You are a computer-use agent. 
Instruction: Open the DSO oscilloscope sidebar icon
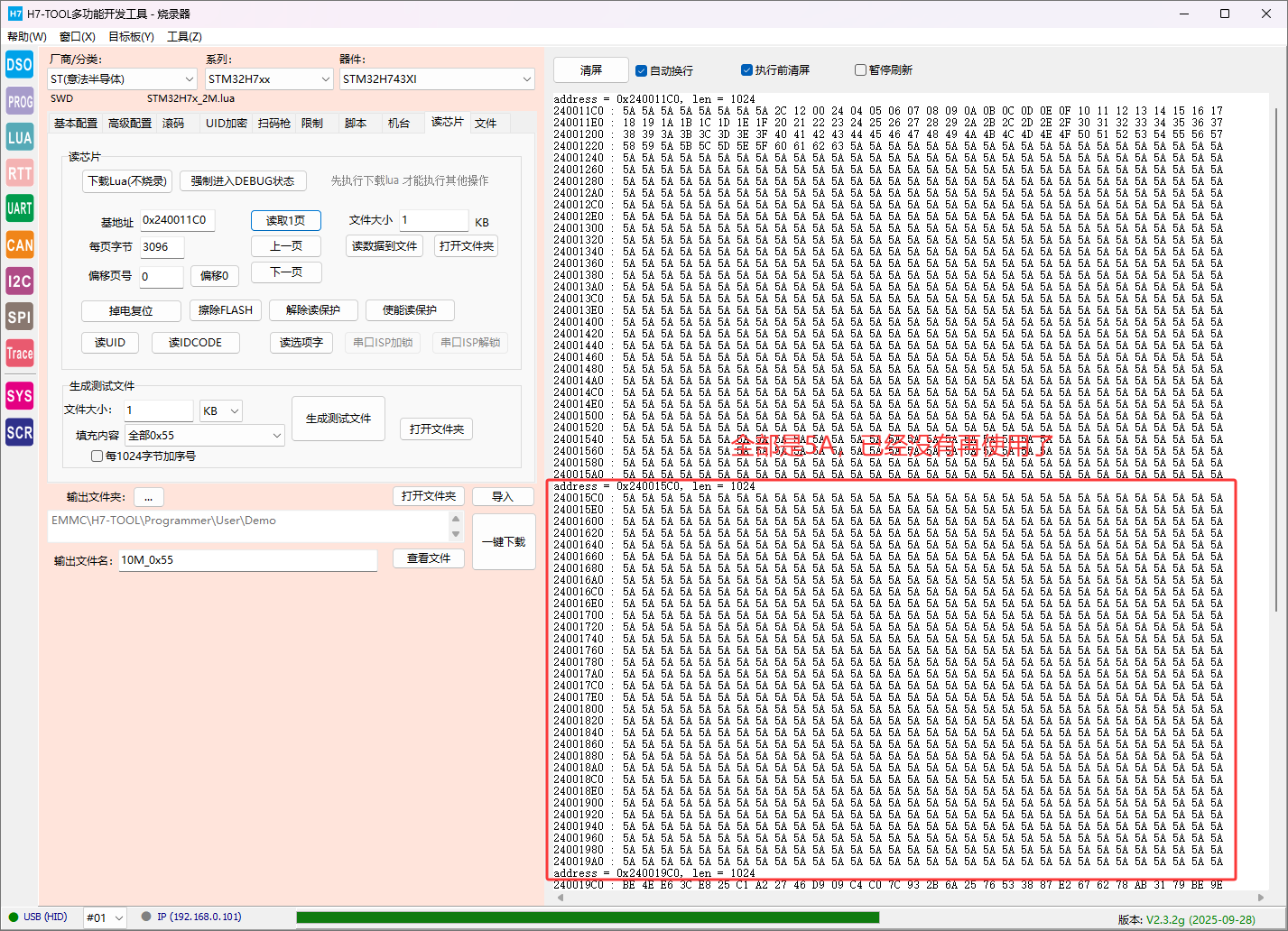click(19, 64)
